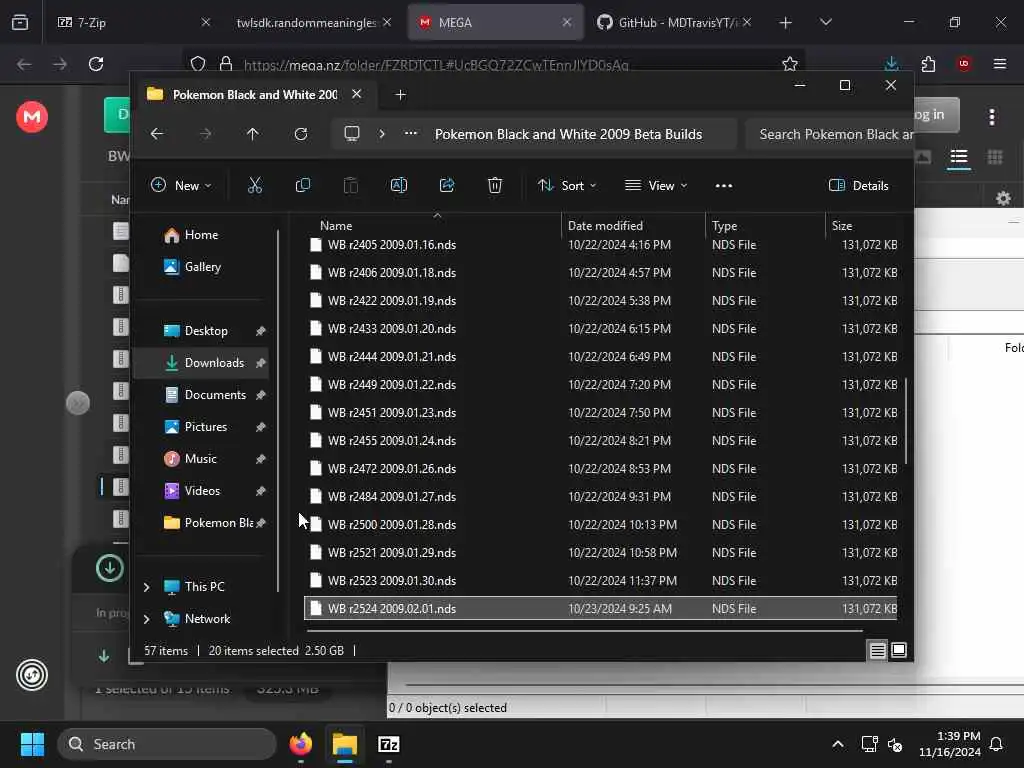Image resolution: width=1024 pixels, height=768 pixels.
Task: Open Firefox from the taskbar
Action: [301, 744]
